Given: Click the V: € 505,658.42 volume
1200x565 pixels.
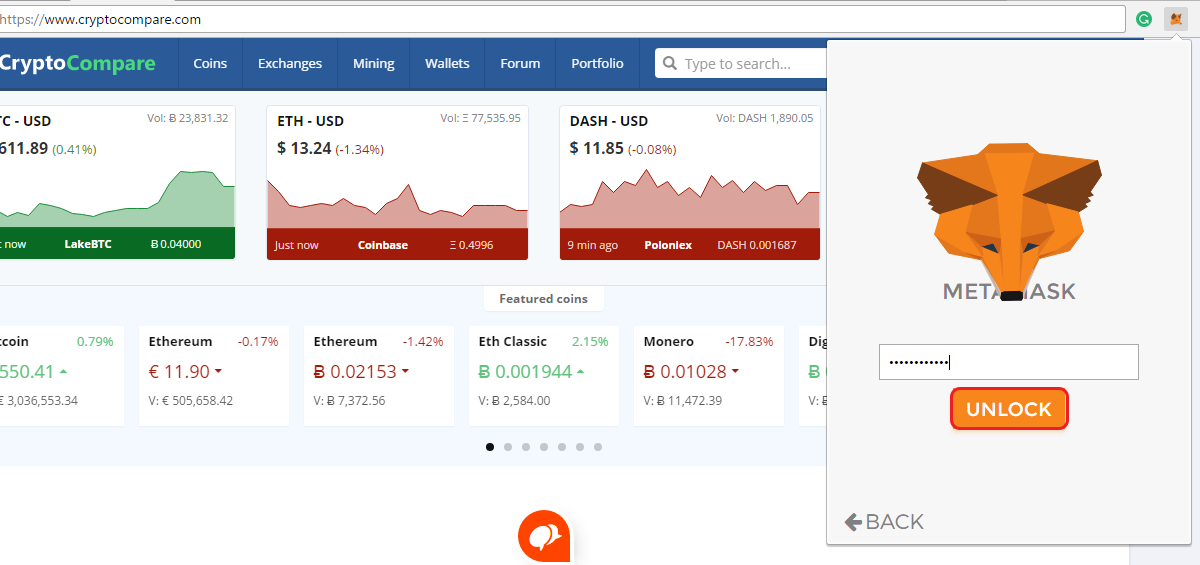Looking at the screenshot, I should point(191,400).
